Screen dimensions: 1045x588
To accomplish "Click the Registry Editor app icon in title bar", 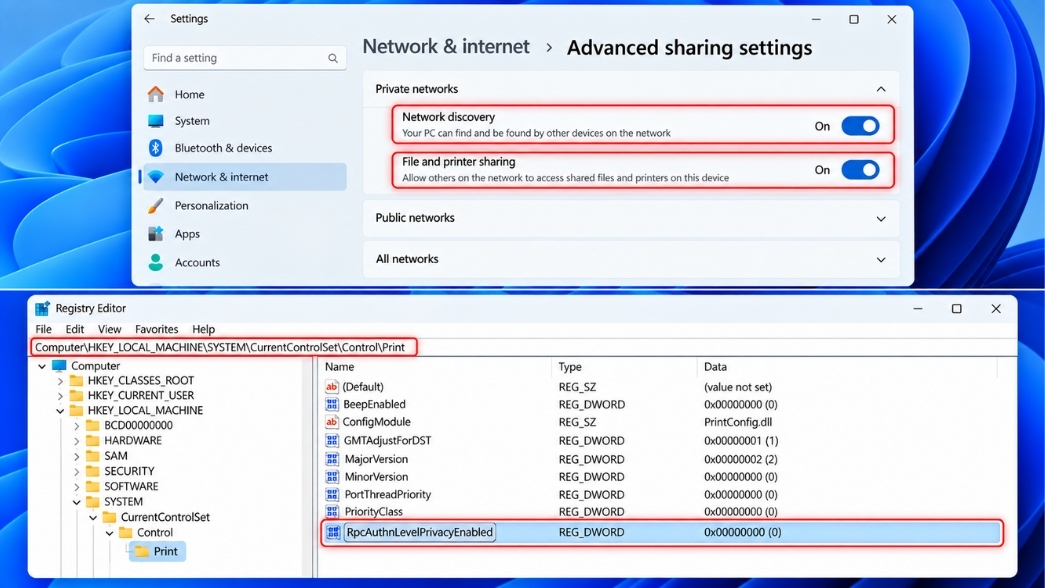I will (43, 308).
